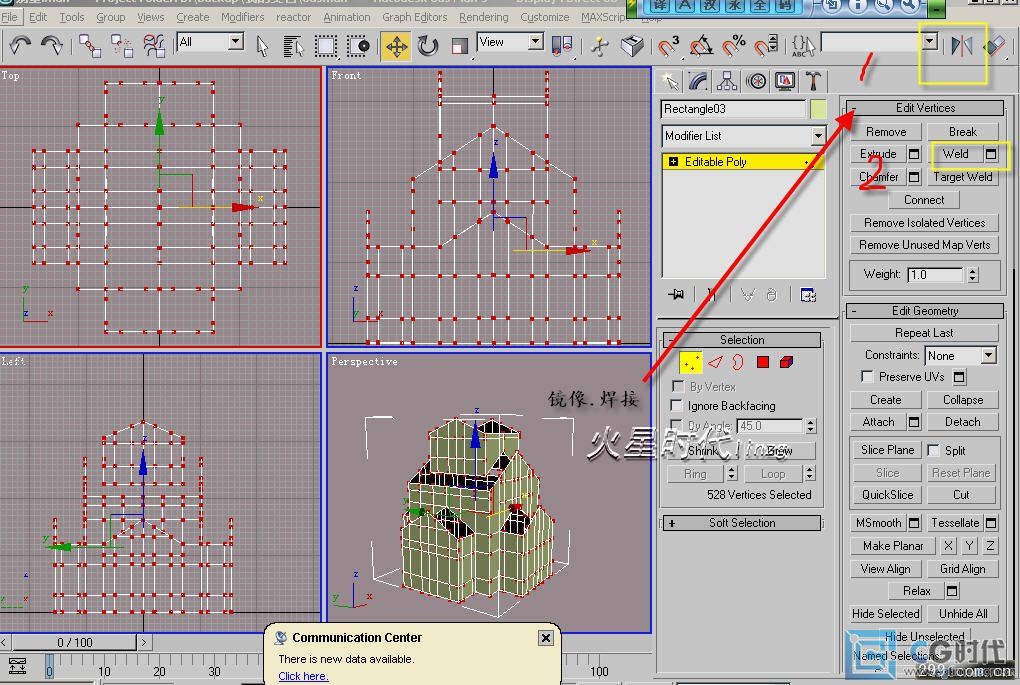Image resolution: width=1020 pixels, height=685 pixels.
Task: Click the Align tool in the toolbar
Action: click(x=994, y=46)
